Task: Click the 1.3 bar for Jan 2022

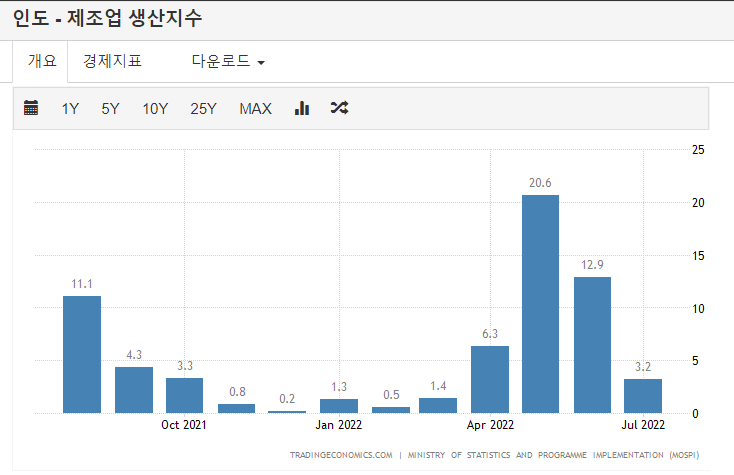Action: click(x=339, y=406)
